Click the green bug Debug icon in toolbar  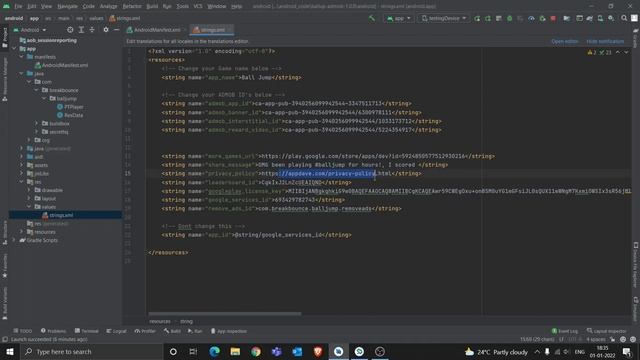(x=509, y=18)
